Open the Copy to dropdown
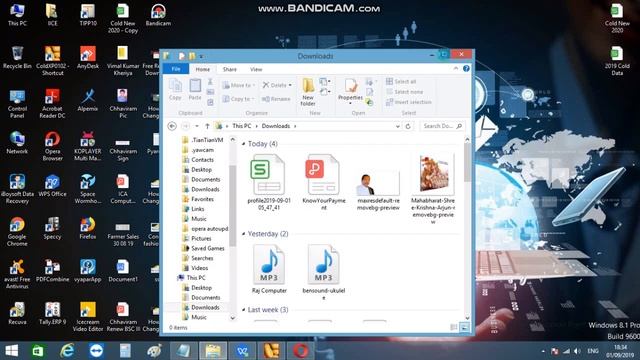The height and width of the screenshot is (360, 640). [x=239, y=99]
